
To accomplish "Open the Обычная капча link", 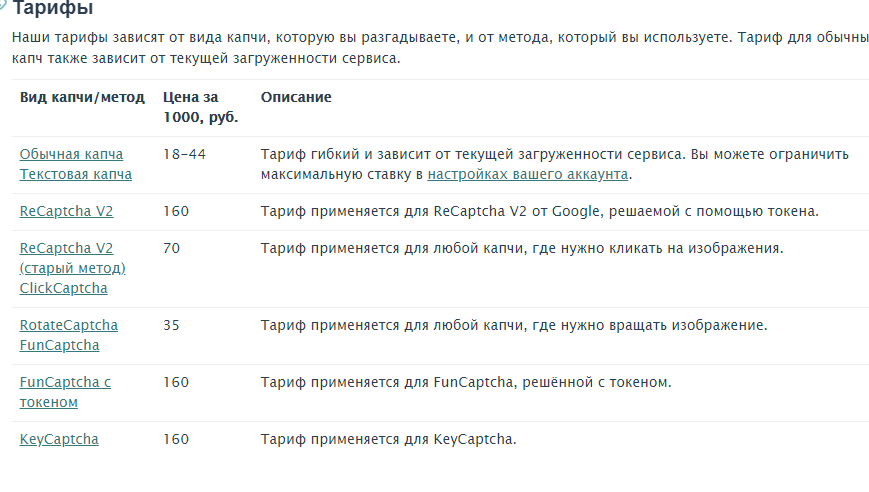I will [x=71, y=154].
